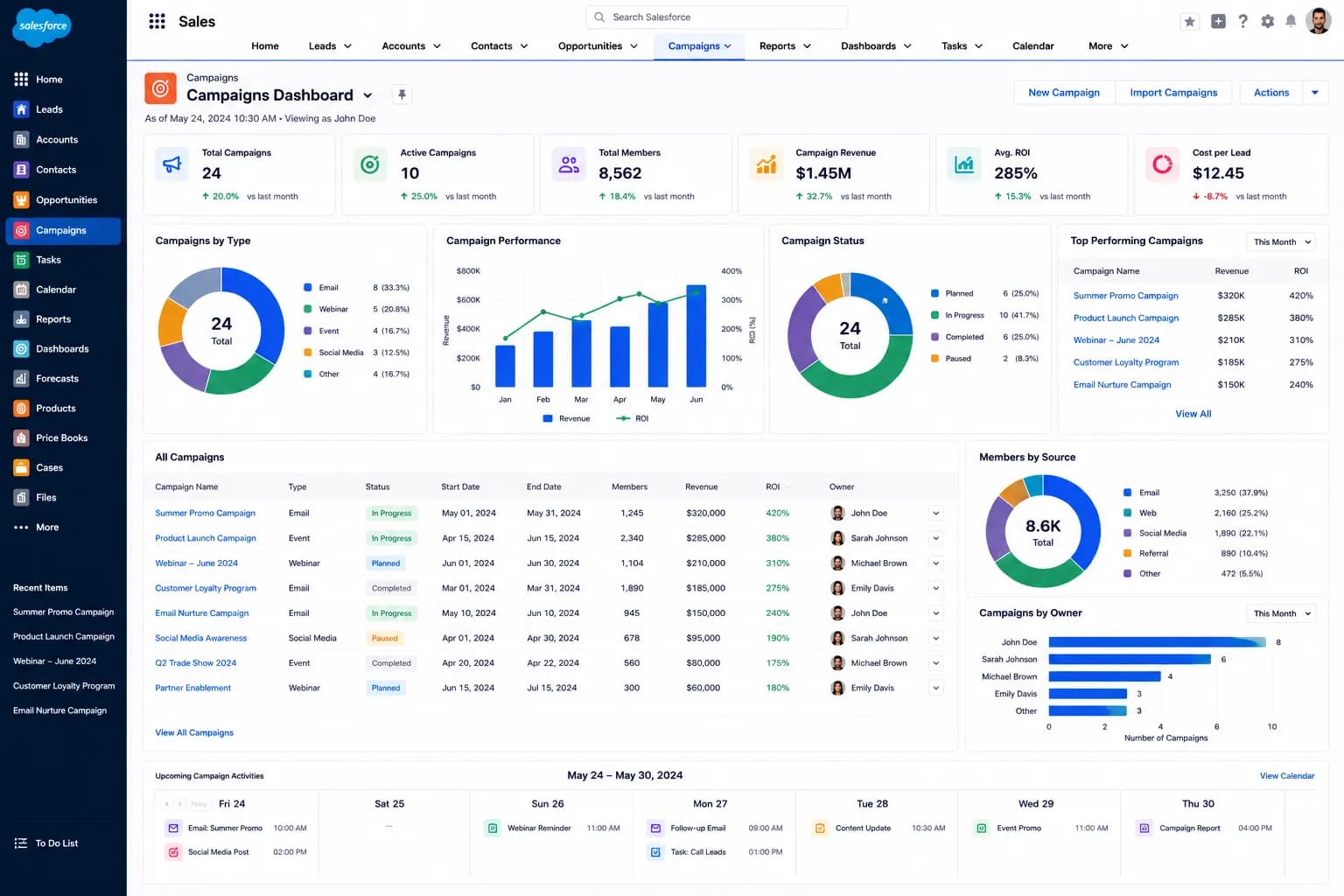Expand the Leads nav dropdown chevron

347,46
